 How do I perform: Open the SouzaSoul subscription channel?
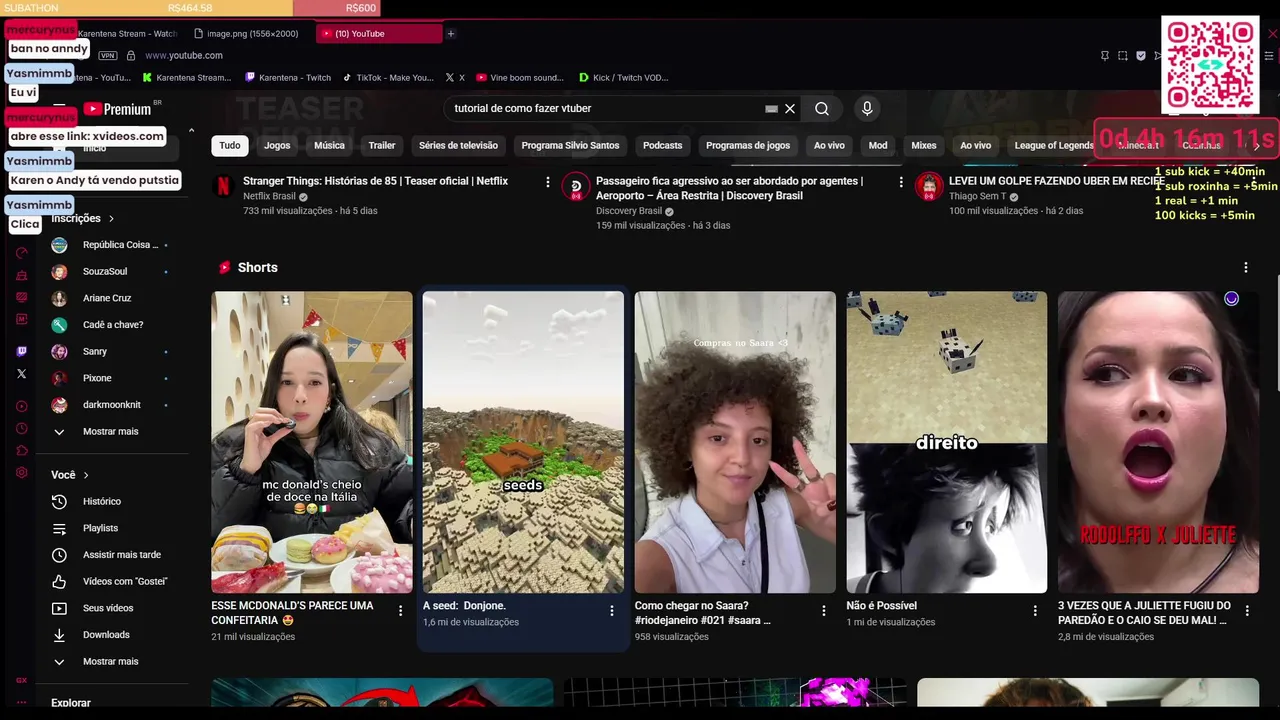[112, 271]
